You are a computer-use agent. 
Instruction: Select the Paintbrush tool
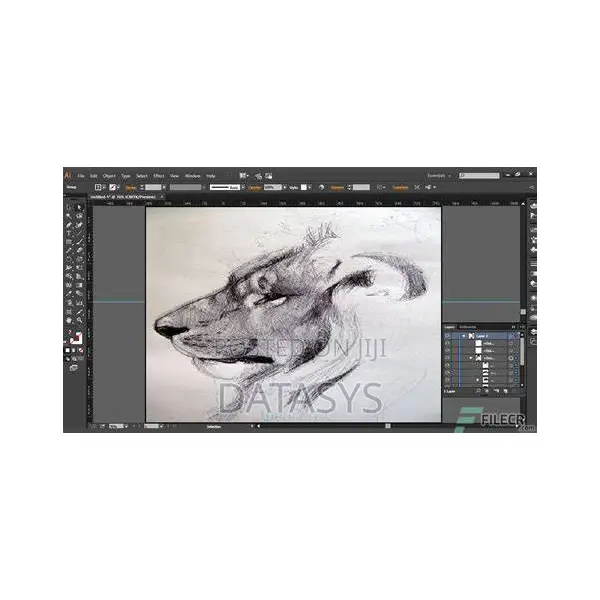(79, 242)
